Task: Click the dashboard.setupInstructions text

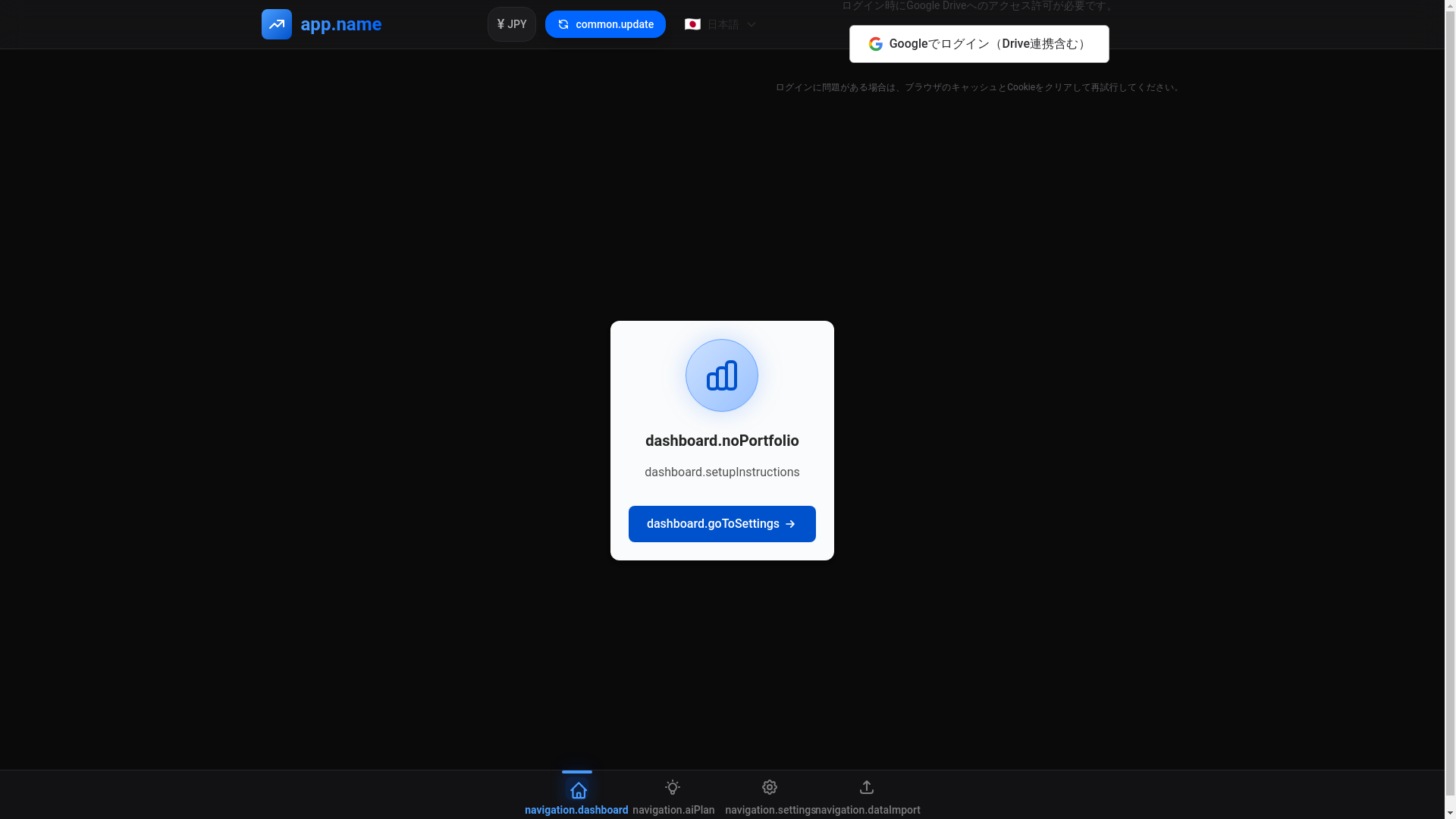Action: point(722,472)
